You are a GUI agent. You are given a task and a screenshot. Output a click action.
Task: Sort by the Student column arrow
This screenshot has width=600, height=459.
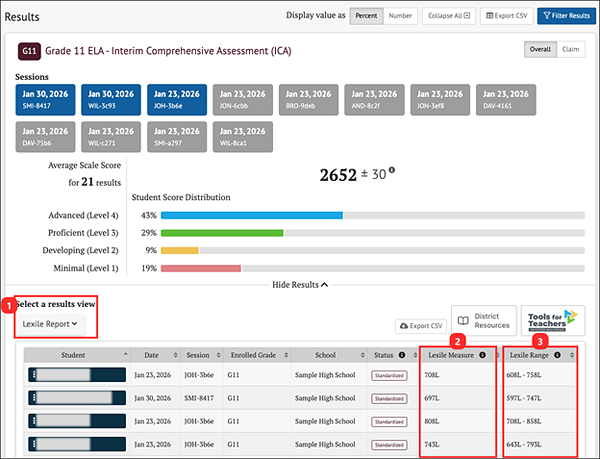[x=125, y=355]
